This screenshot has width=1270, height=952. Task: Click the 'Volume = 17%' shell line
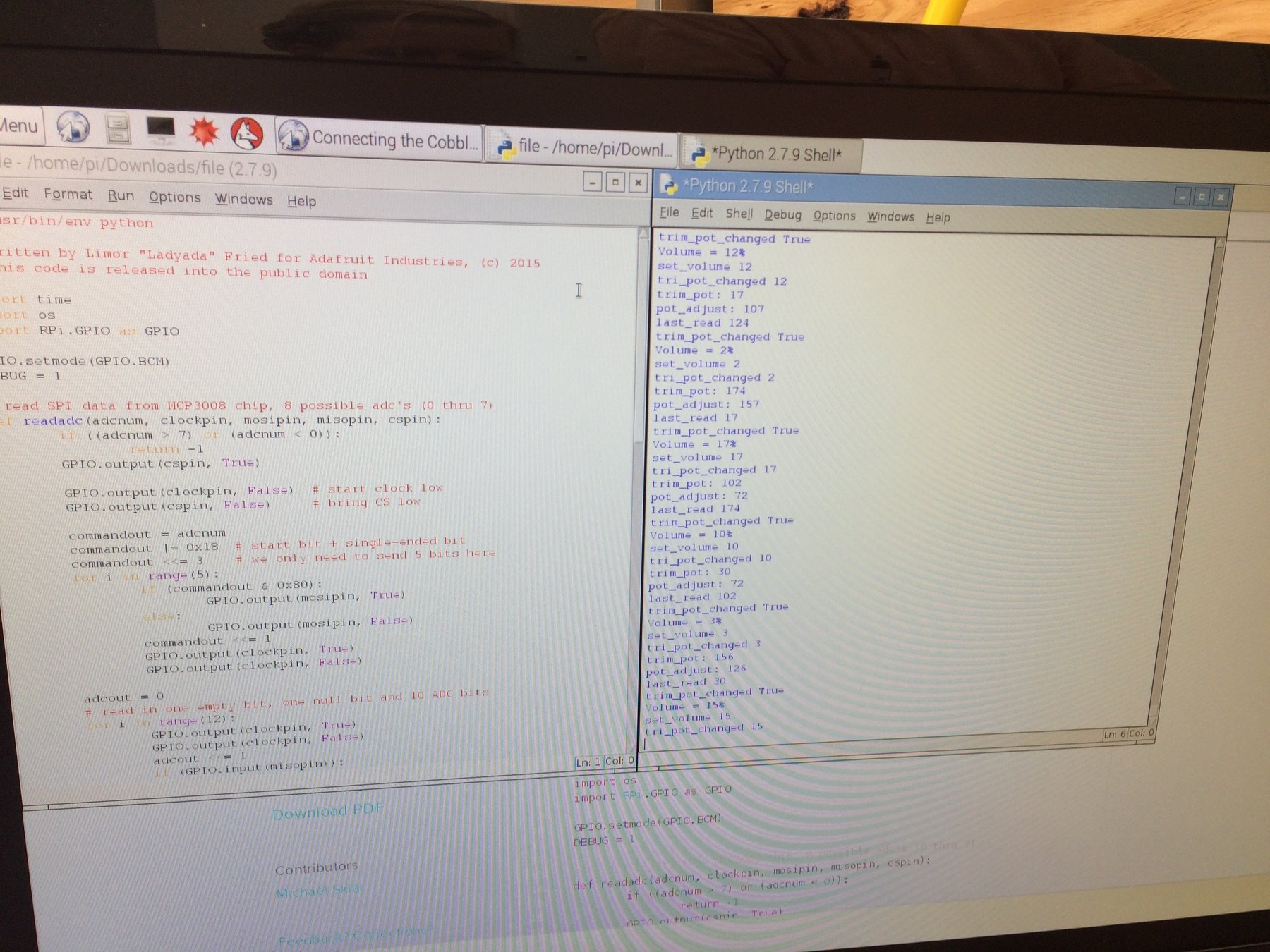point(694,444)
